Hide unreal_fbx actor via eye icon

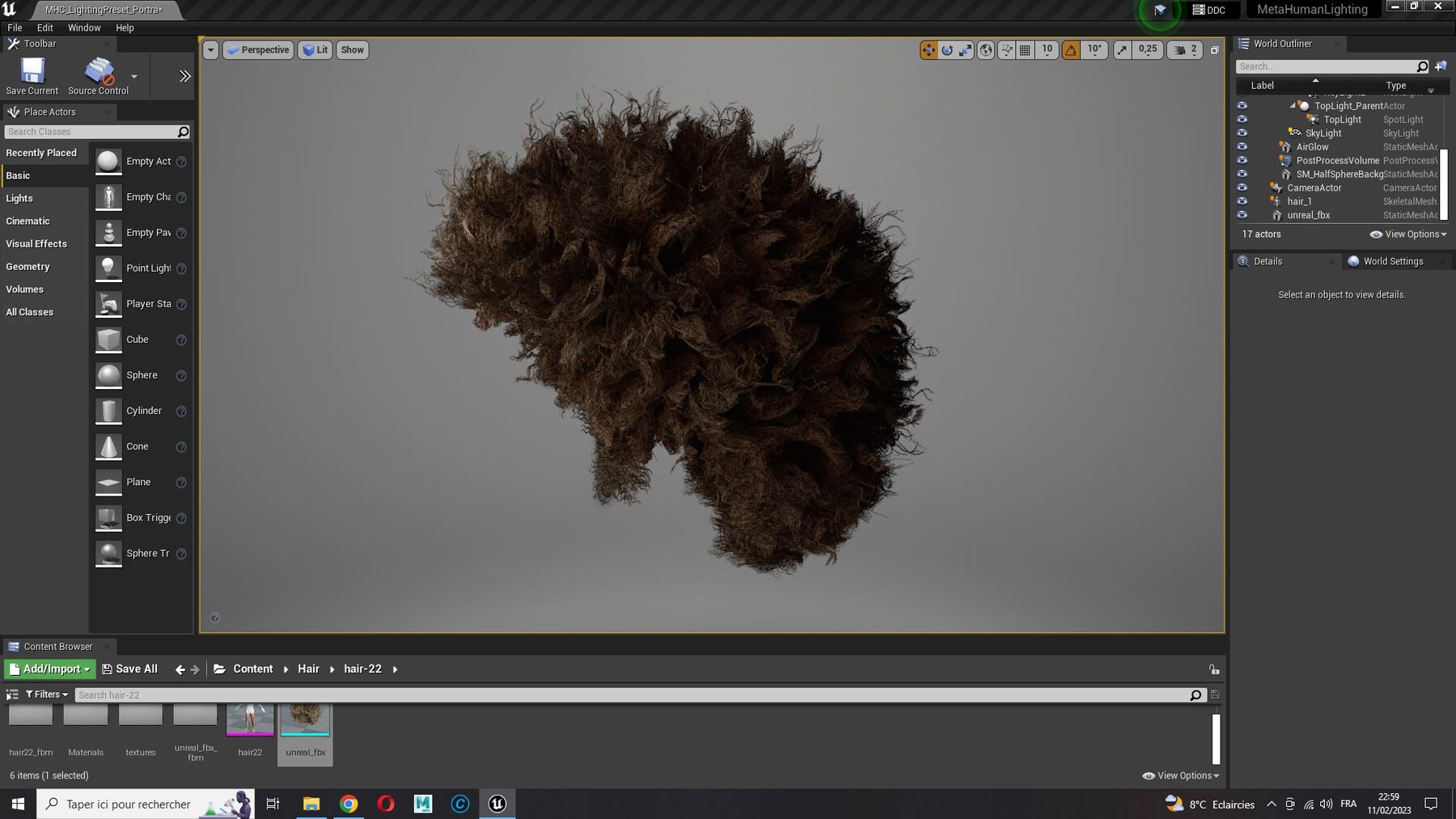click(x=1242, y=215)
